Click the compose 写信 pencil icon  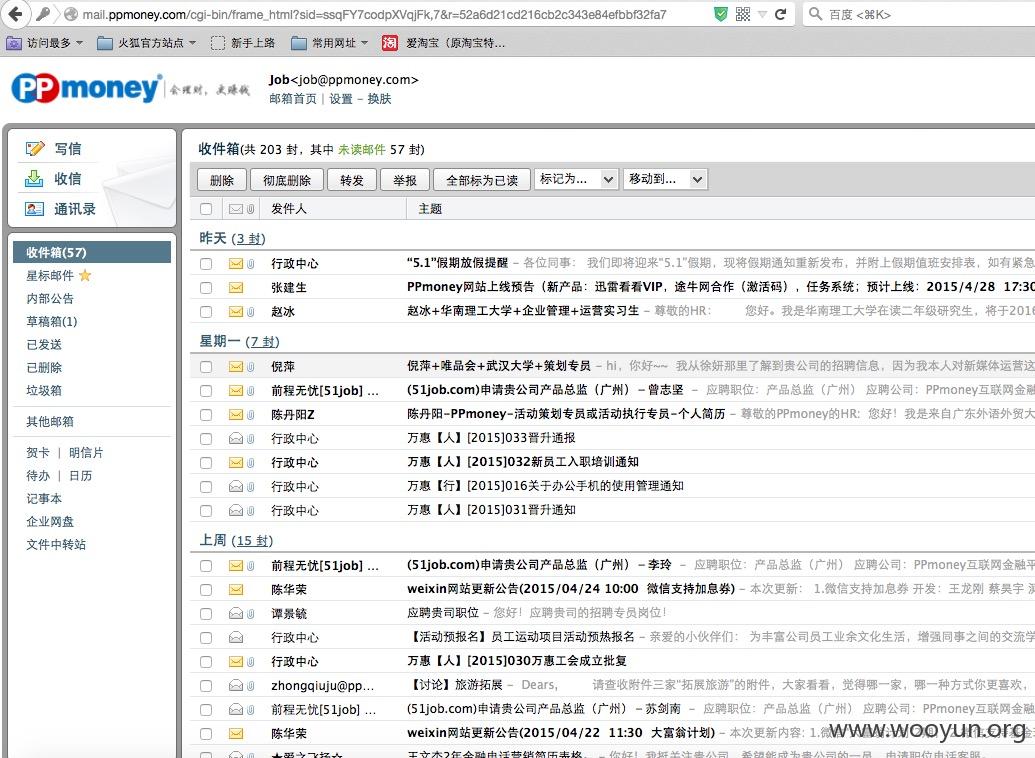34,149
